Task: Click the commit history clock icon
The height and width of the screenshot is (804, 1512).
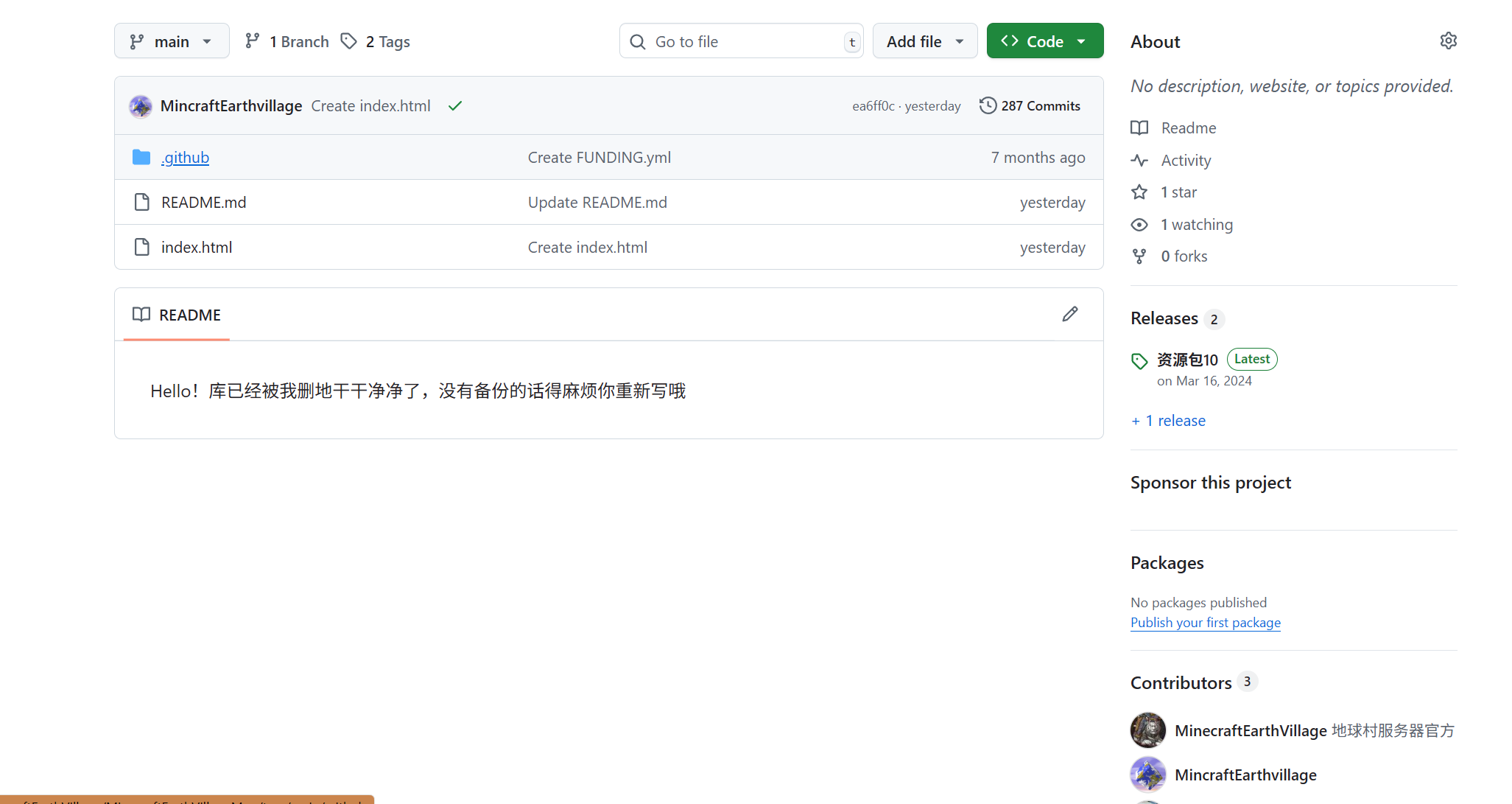Action: pos(988,106)
